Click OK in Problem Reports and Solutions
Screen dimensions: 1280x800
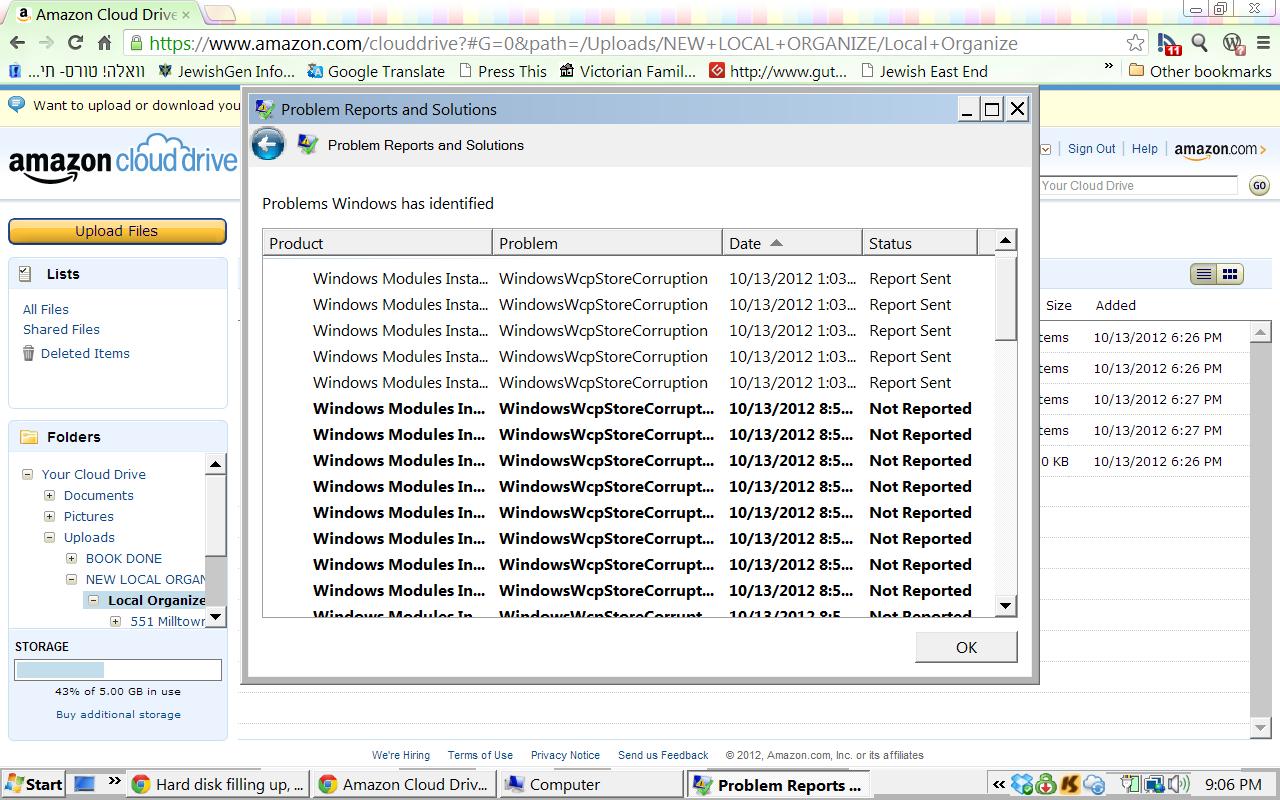coord(966,647)
